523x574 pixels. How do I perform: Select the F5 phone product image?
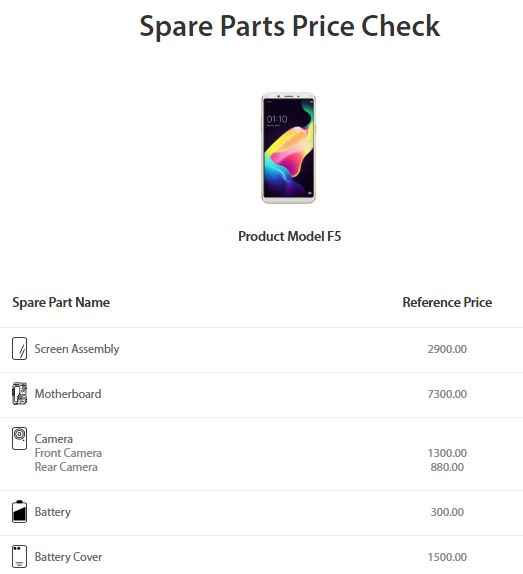pos(288,148)
